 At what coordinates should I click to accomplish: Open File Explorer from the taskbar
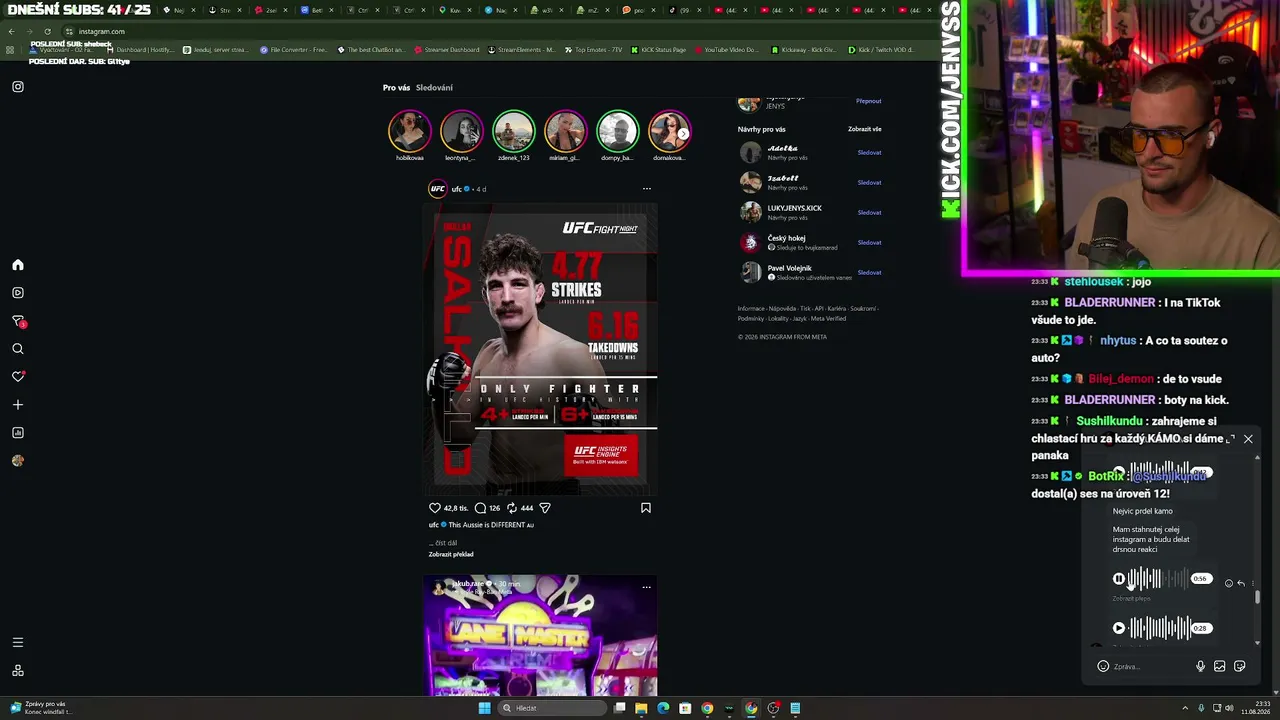(x=641, y=708)
